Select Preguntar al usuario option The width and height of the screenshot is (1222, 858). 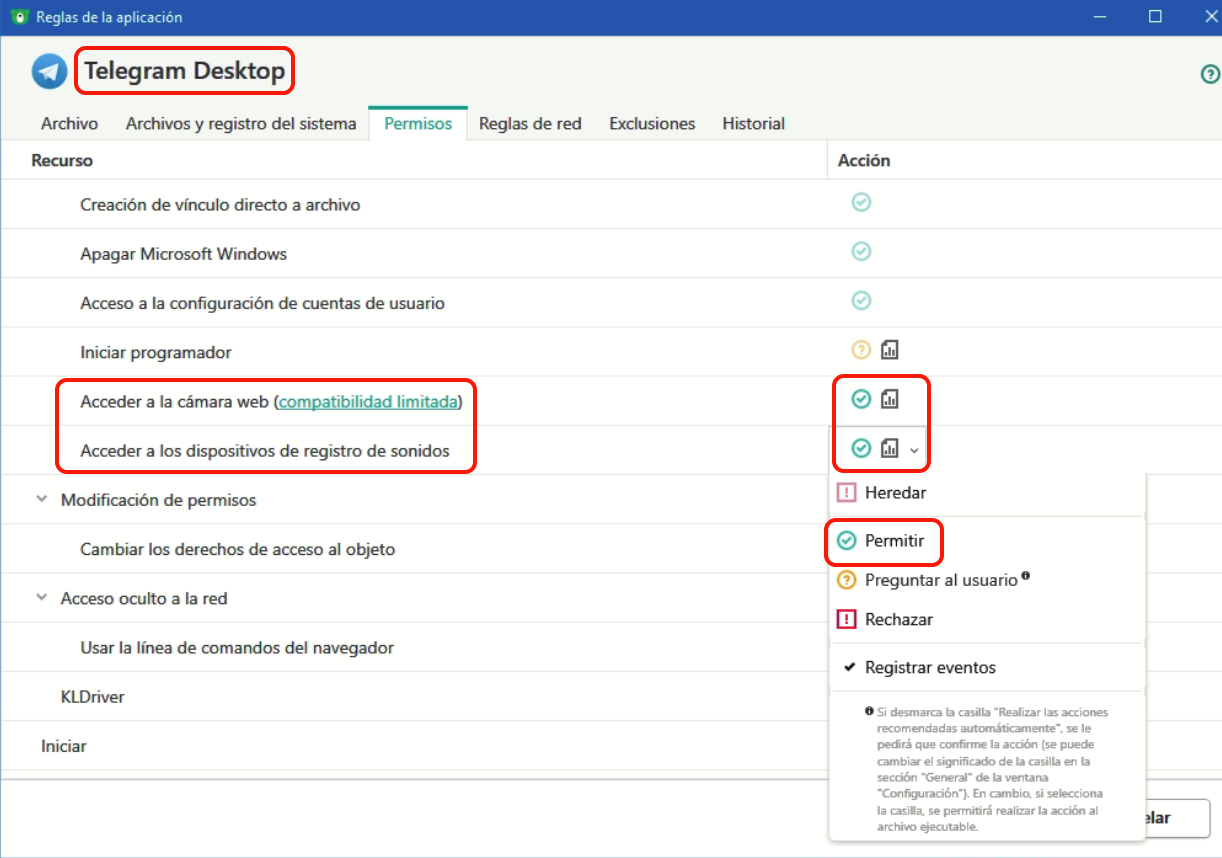click(986, 580)
